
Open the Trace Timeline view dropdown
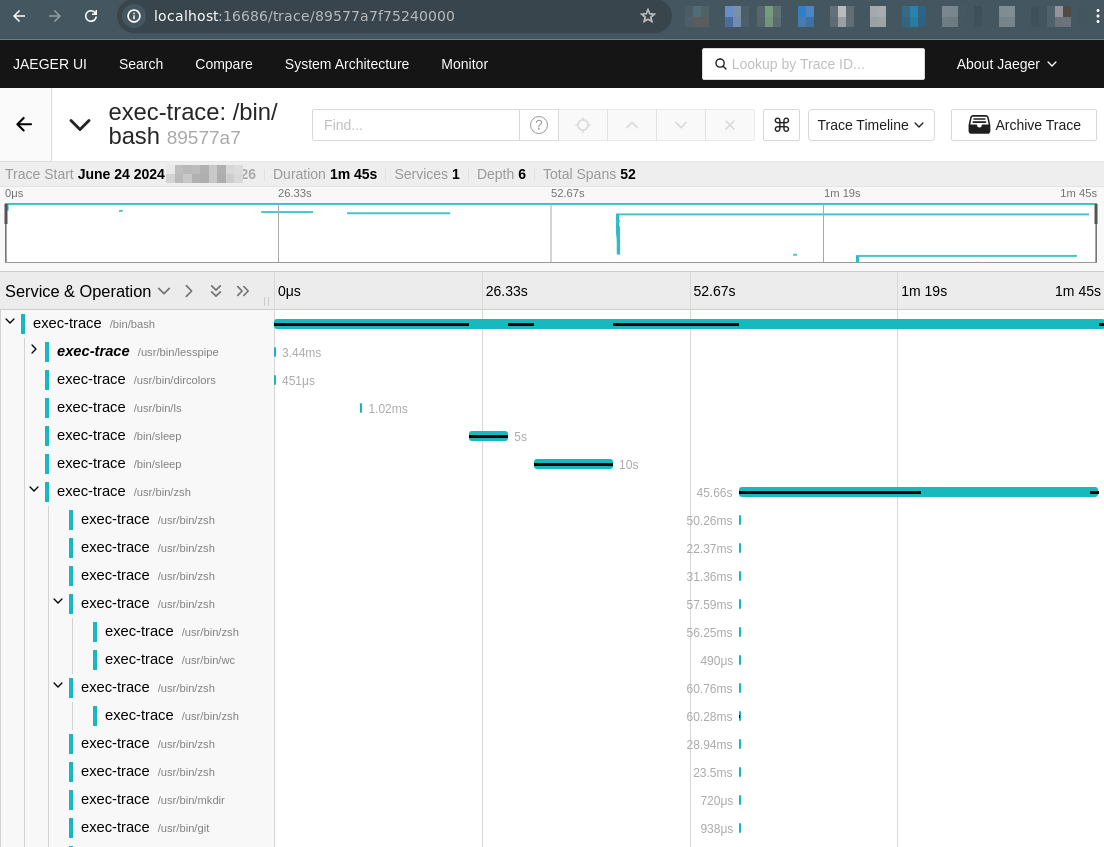click(x=871, y=125)
